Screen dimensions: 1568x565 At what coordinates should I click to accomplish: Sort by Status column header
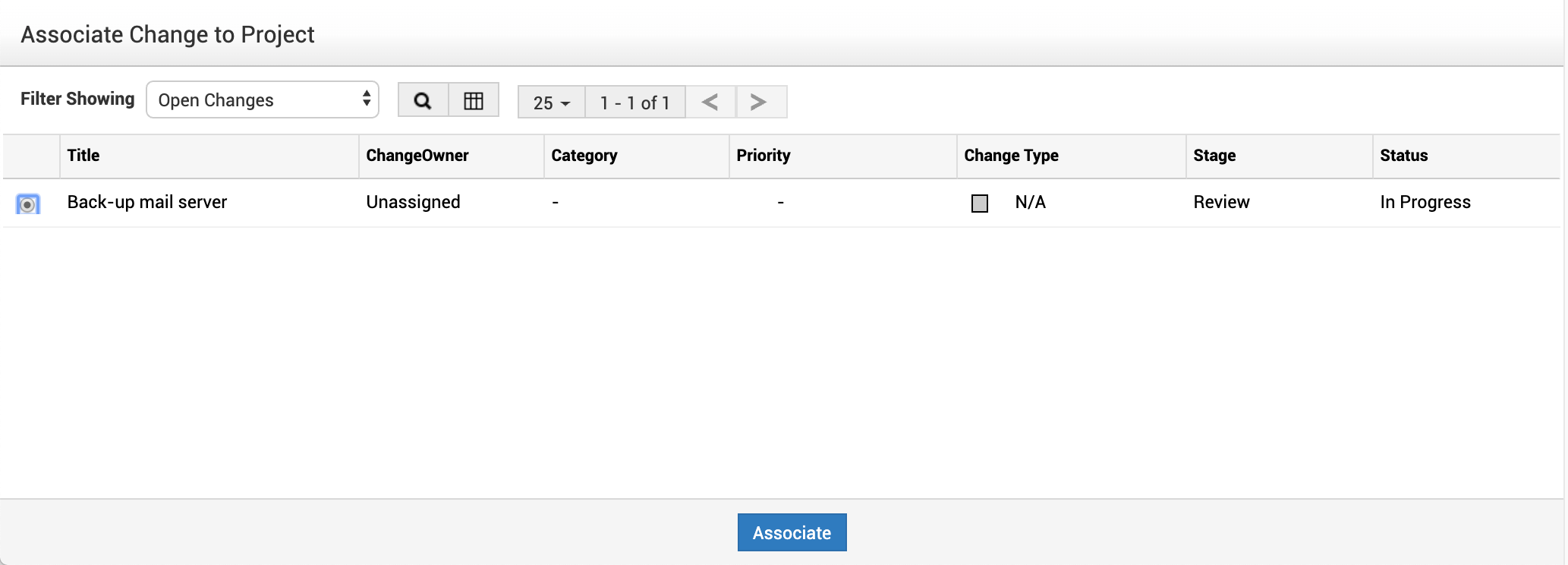tap(1404, 156)
